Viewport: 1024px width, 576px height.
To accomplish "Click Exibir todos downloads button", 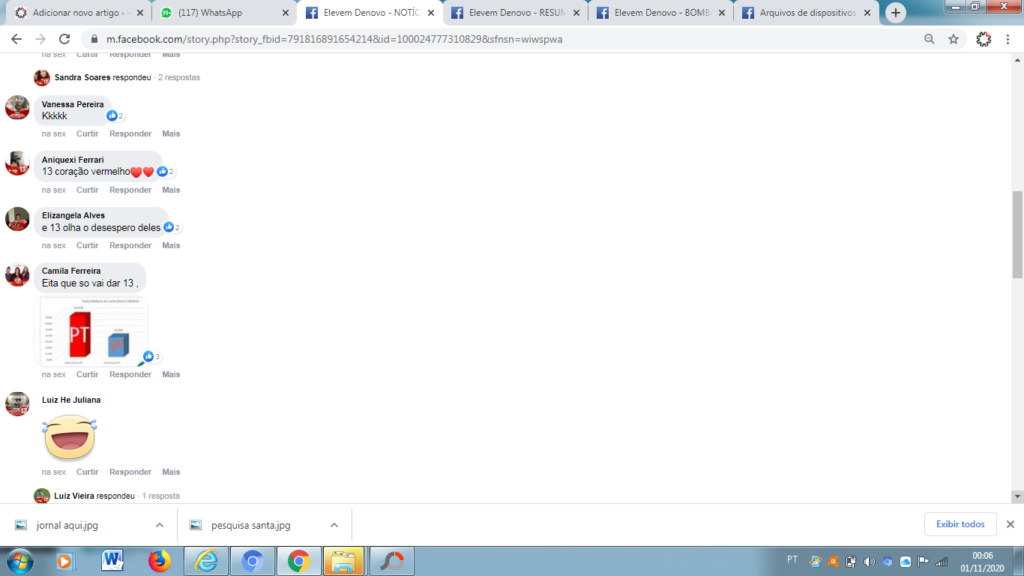I will (x=960, y=524).
